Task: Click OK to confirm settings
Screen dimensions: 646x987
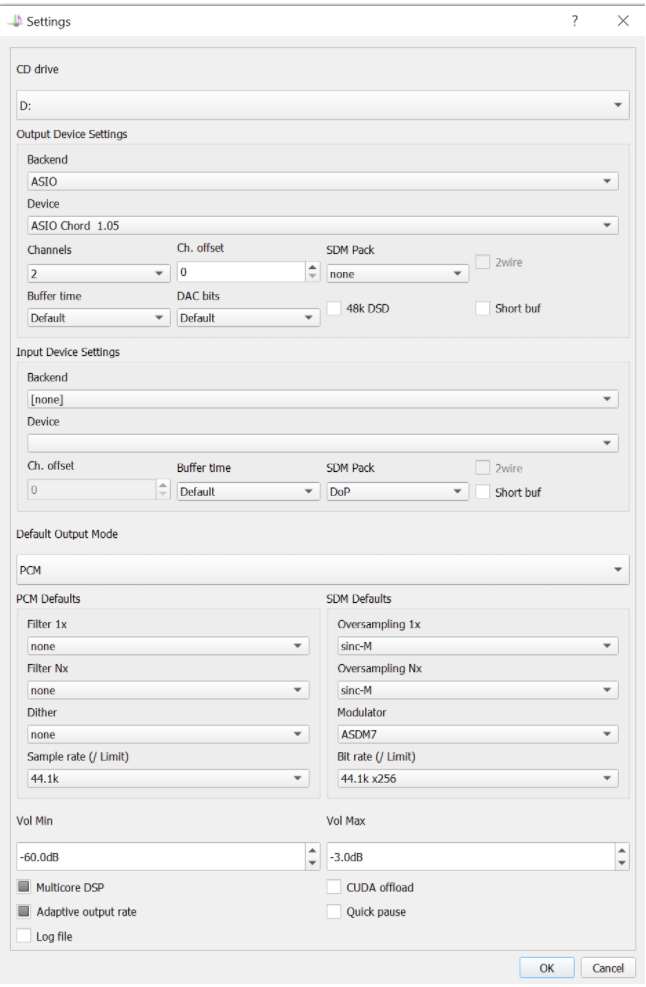Action: (x=546, y=968)
